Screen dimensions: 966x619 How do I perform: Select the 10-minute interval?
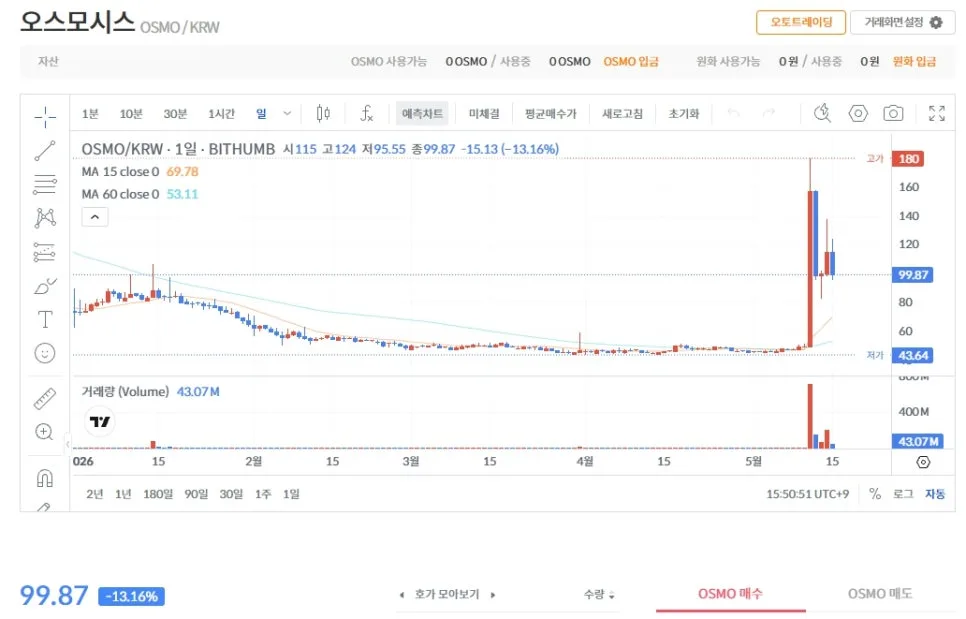tap(131, 114)
